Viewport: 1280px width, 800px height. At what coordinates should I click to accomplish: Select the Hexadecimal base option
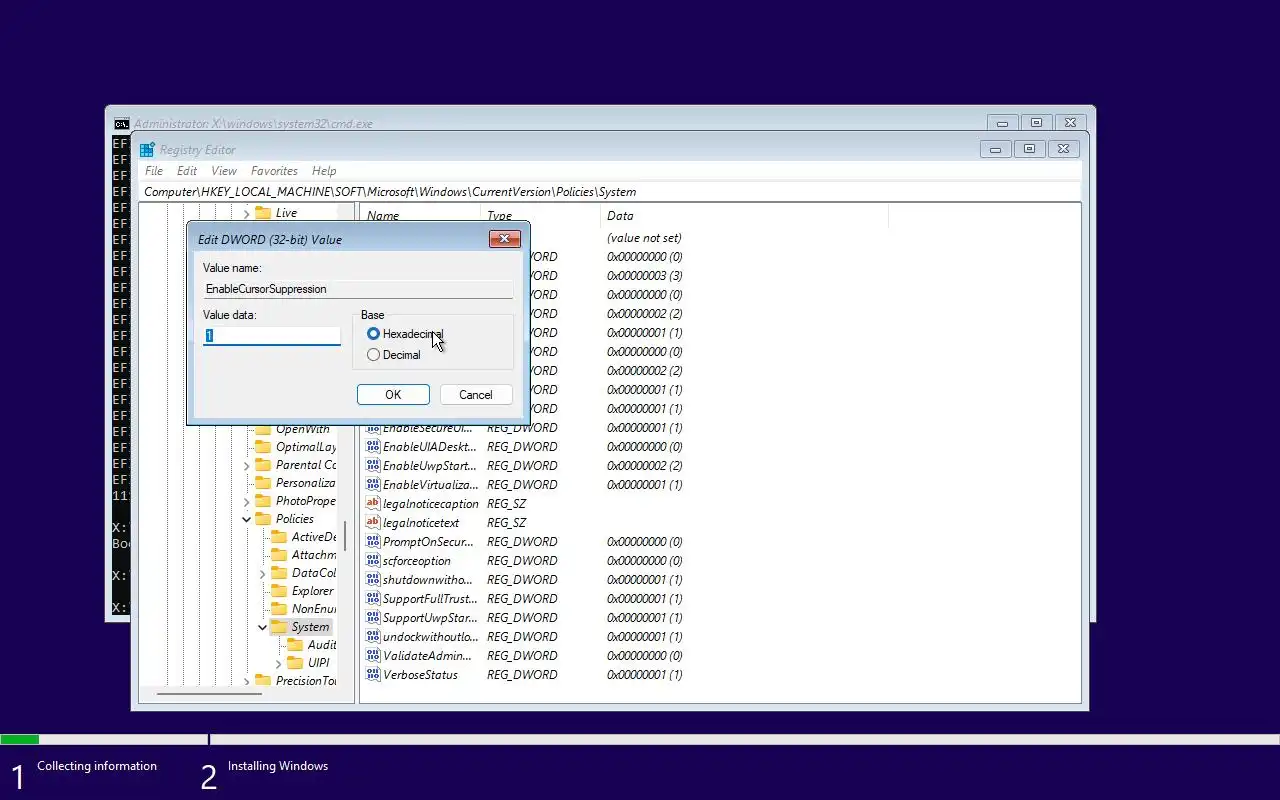click(405, 334)
